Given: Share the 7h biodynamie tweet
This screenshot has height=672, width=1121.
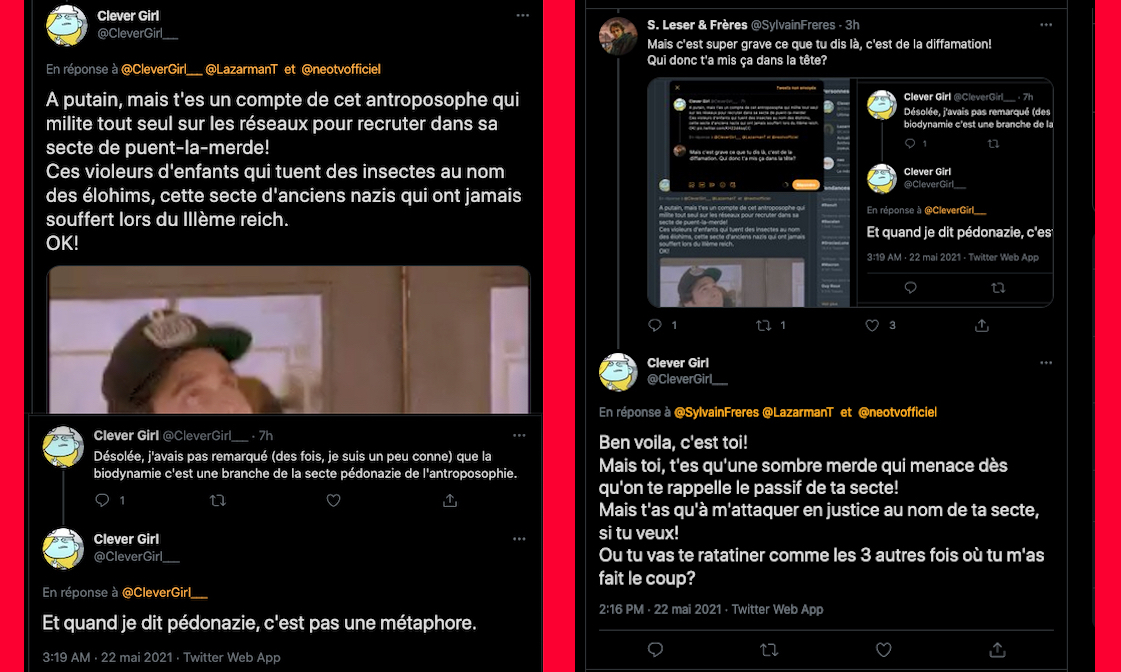Looking at the screenshot, I should click(450, 500).
